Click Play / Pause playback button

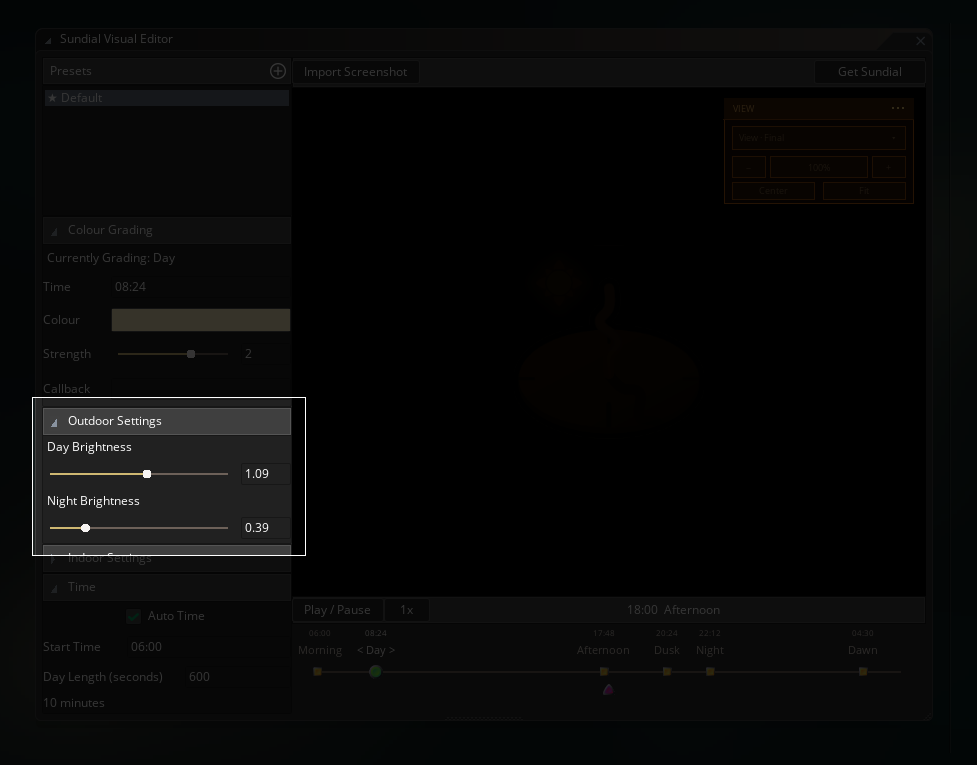[337, 610]
